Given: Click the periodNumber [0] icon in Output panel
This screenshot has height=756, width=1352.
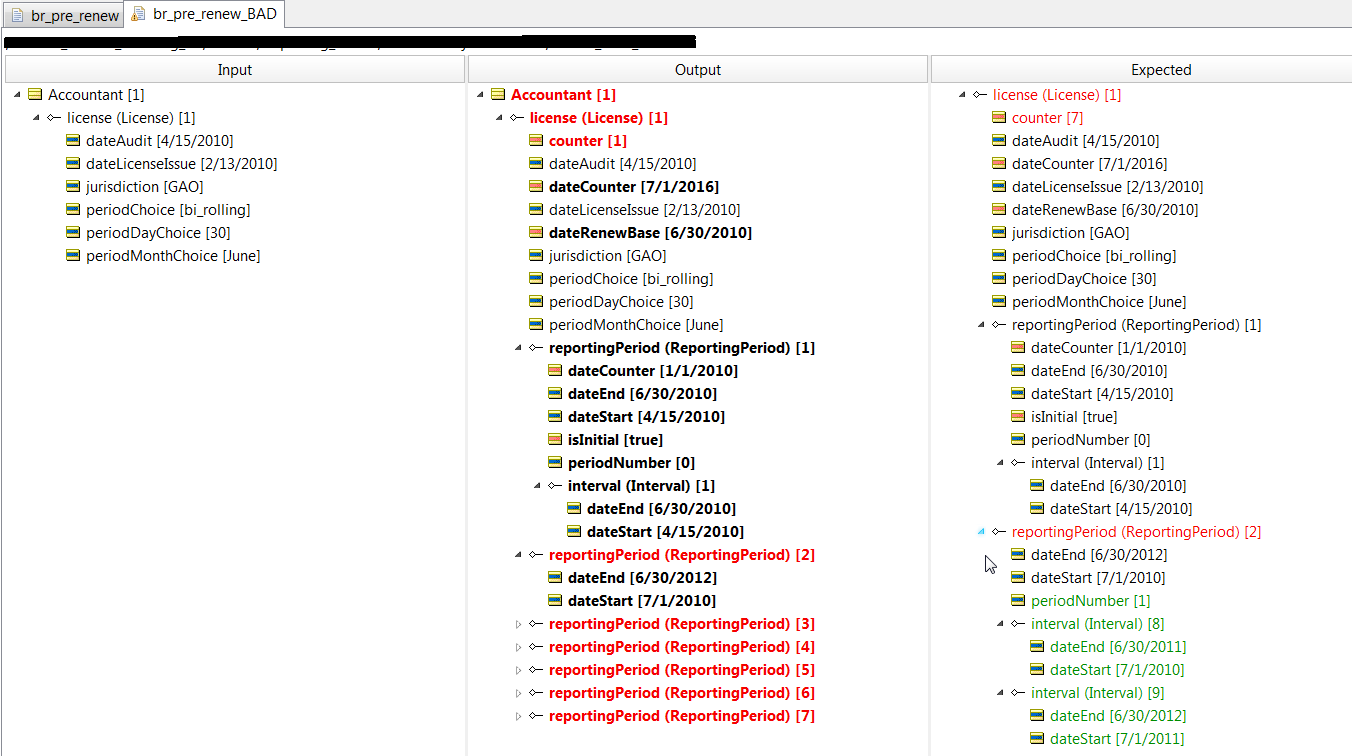Looking at the screenshot, I should tap(555, 463).
